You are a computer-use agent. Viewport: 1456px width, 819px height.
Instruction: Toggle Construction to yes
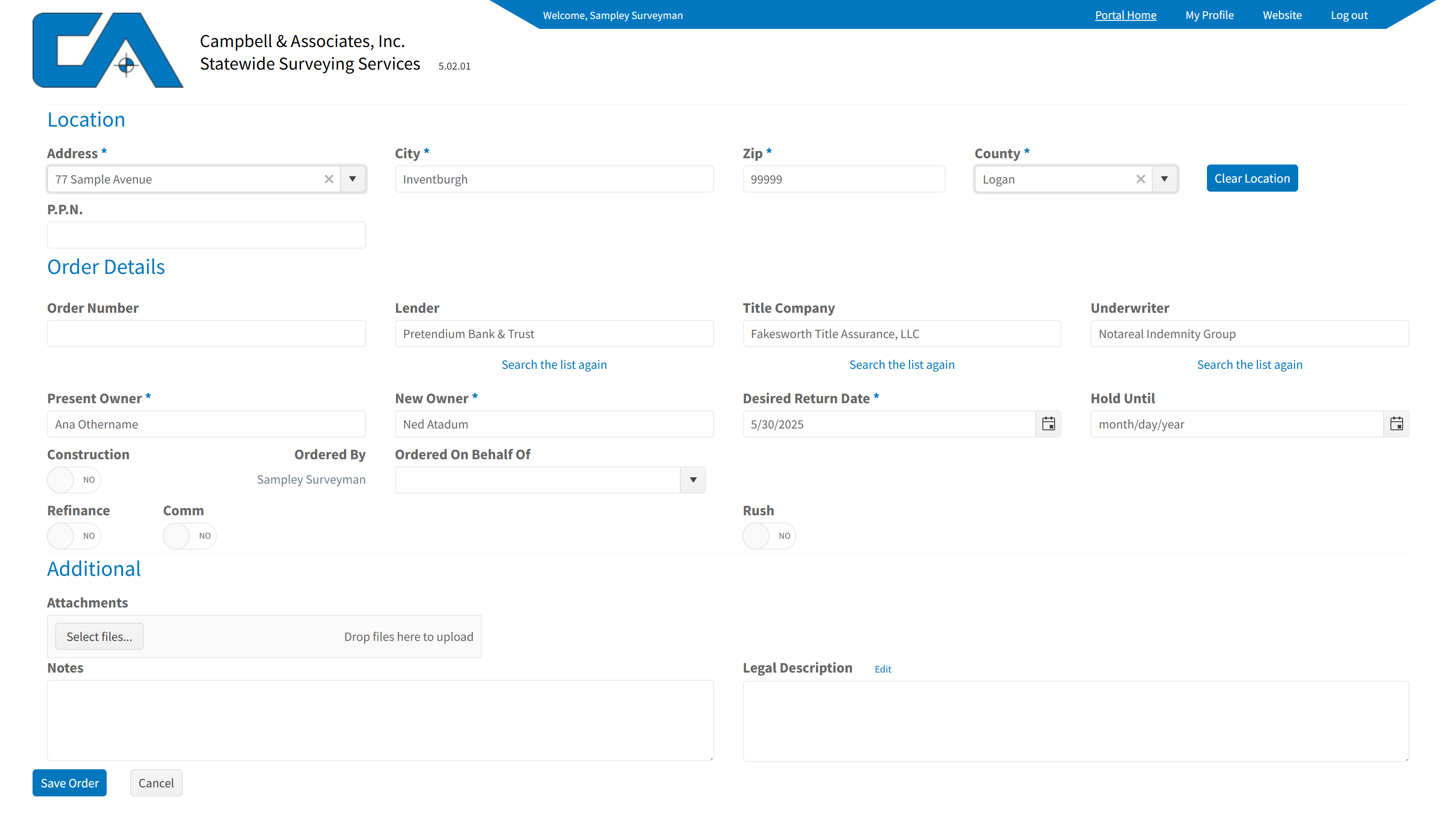click(x=74, y=479)
